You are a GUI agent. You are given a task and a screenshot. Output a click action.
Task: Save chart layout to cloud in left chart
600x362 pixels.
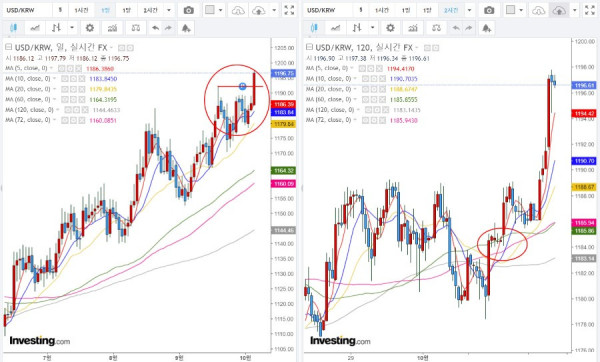coord(259,10)
